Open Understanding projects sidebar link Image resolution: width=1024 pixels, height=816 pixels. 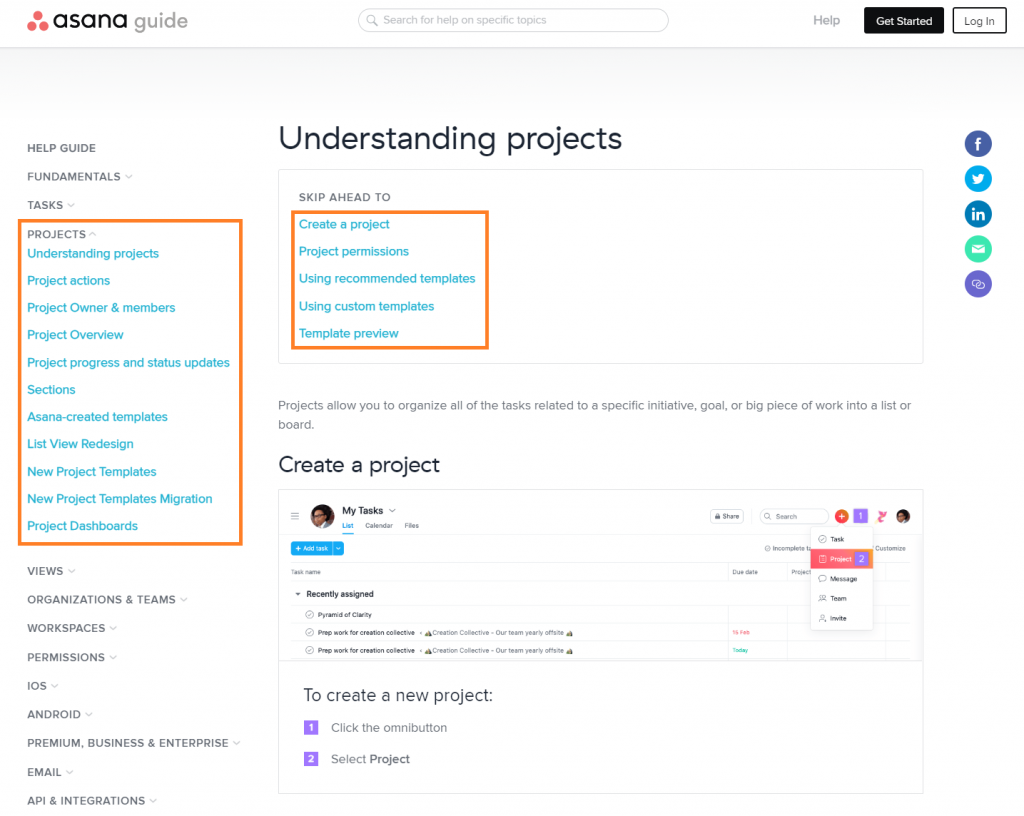(x=93, y=253)
